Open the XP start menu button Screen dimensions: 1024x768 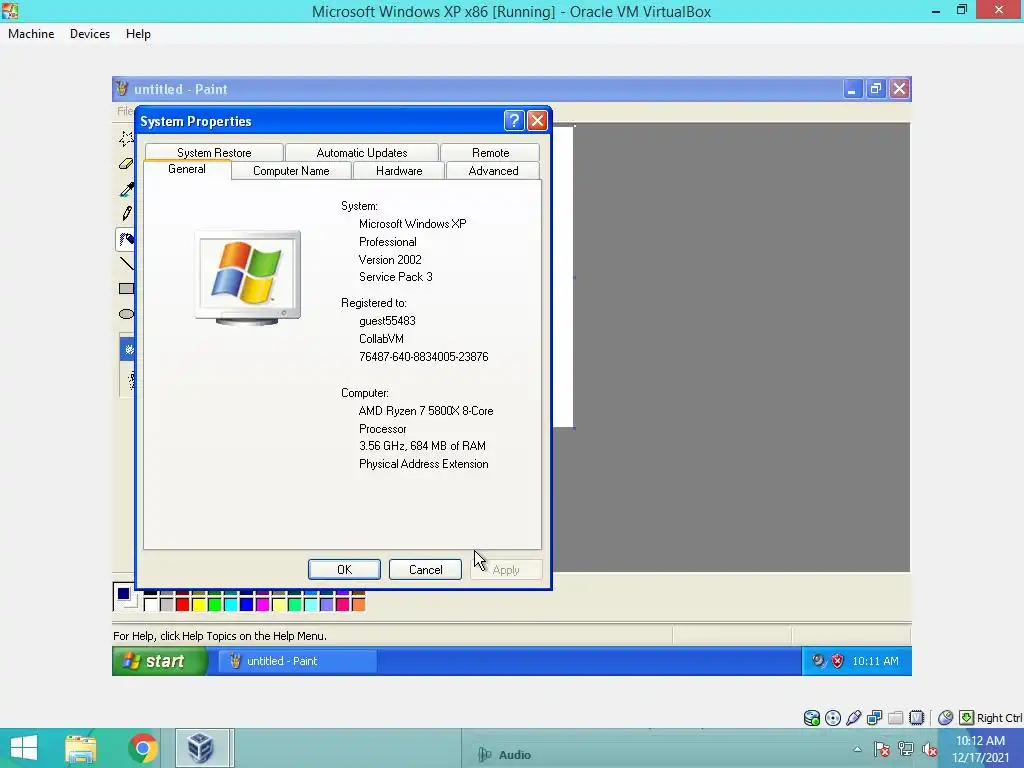pos(160,661)
